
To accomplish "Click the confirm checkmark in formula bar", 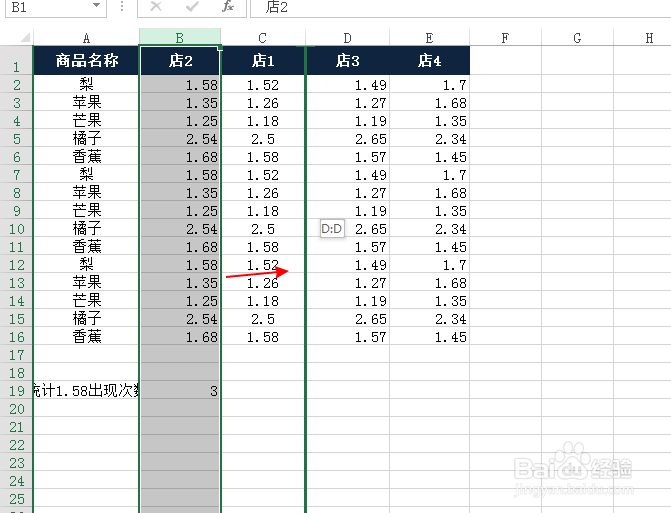I will pos(192,6).
